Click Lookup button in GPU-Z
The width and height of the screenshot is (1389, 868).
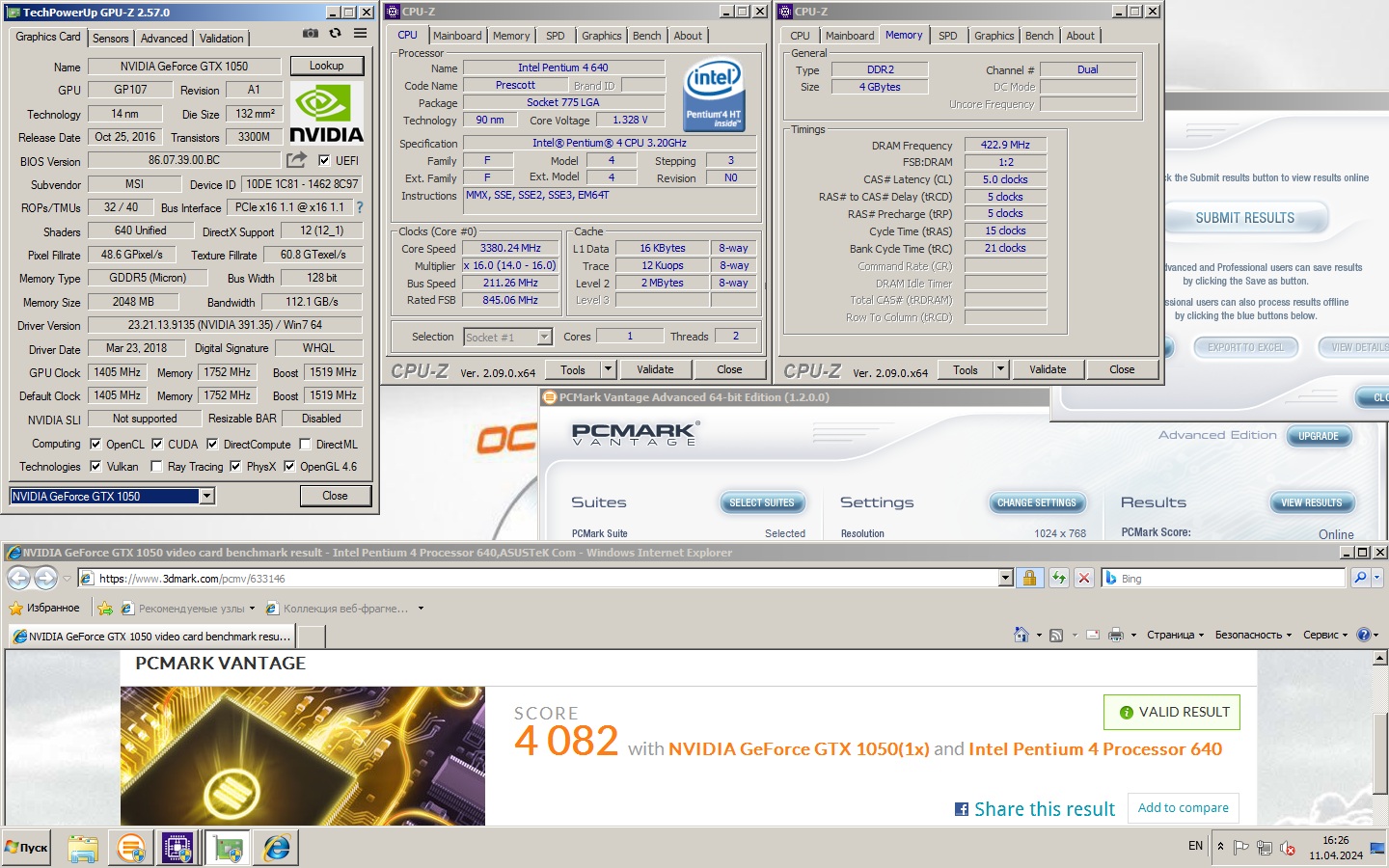click(x=327, y=66)
